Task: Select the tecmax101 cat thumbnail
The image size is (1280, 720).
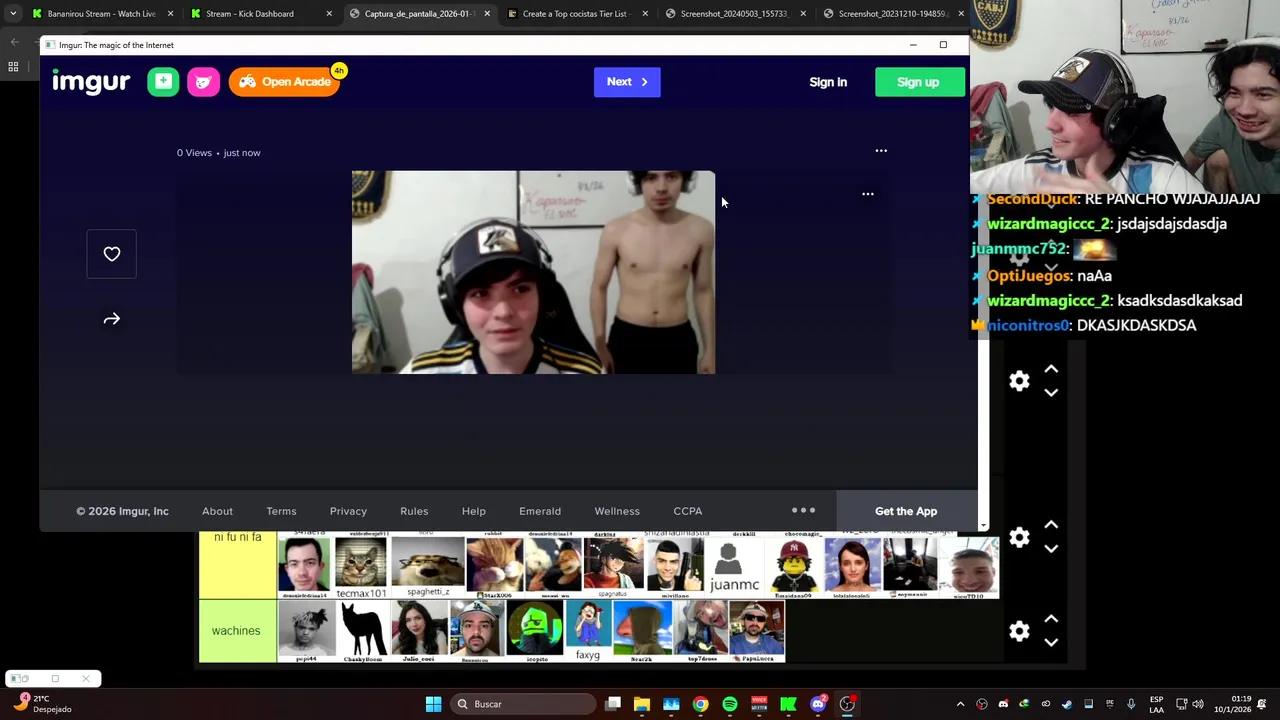Action: coord(361,567)
